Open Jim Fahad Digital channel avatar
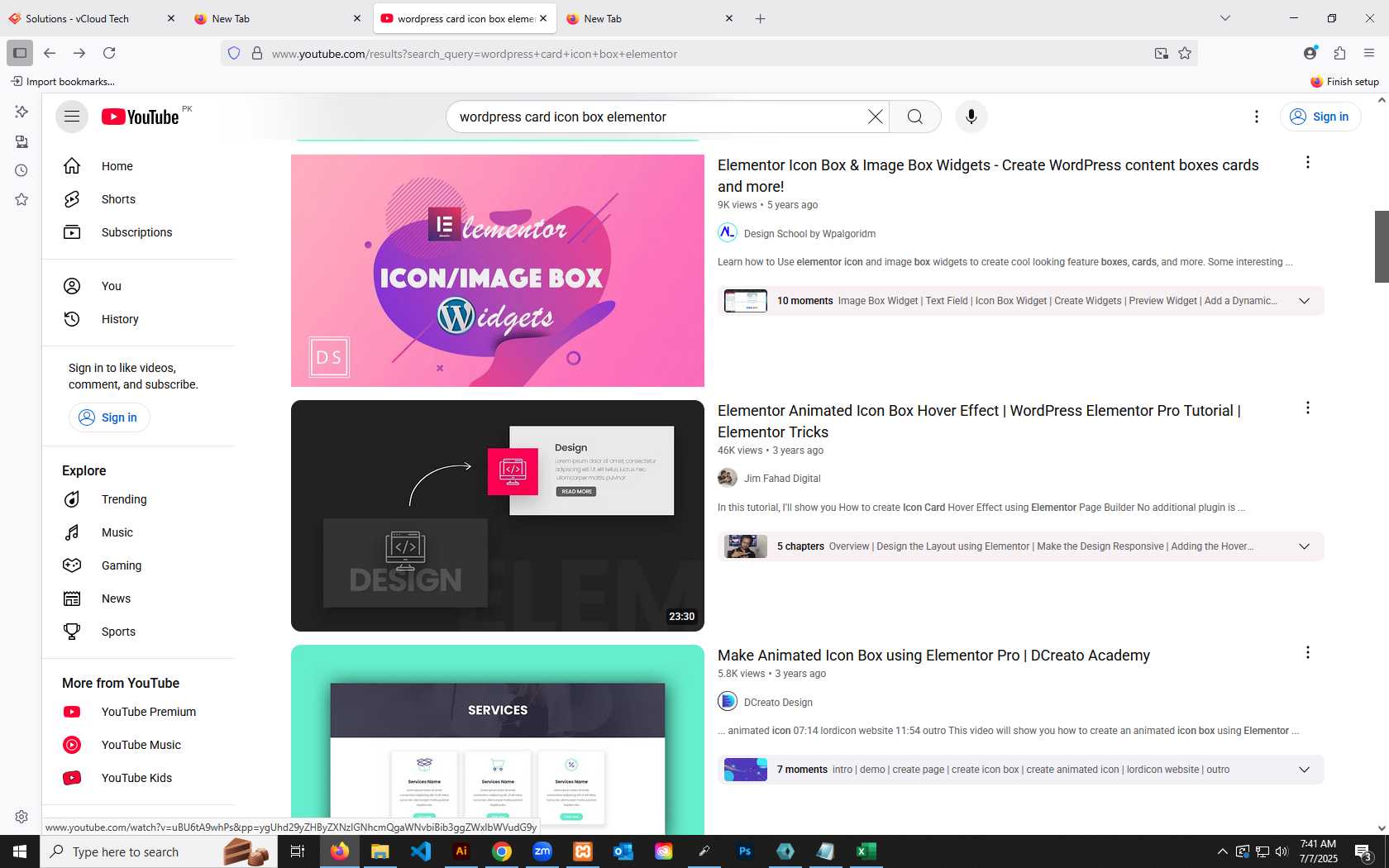Image resolution: width=1389 pixels, height=868 pixels. point(728,478)
